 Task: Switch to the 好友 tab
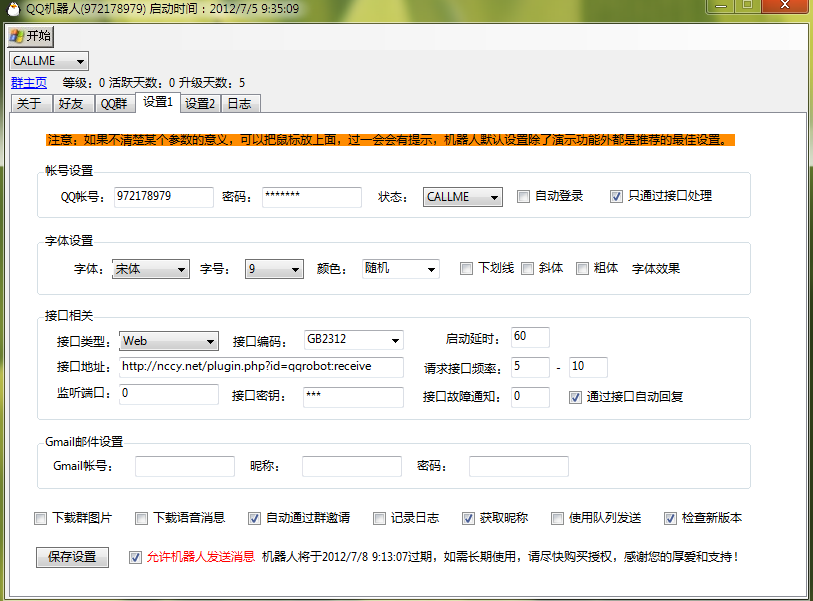coord(72,104)
